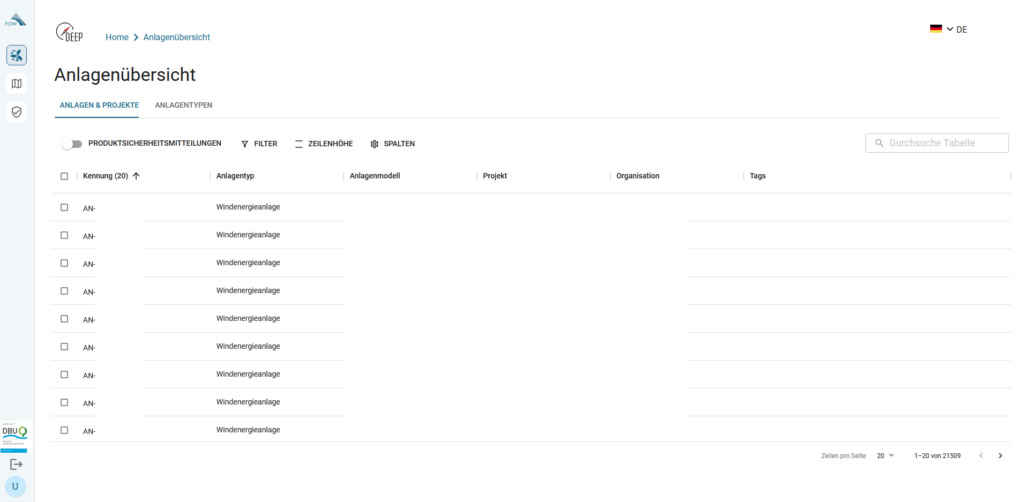Open the wind turbine assets sidebar icon

(16, 55)
